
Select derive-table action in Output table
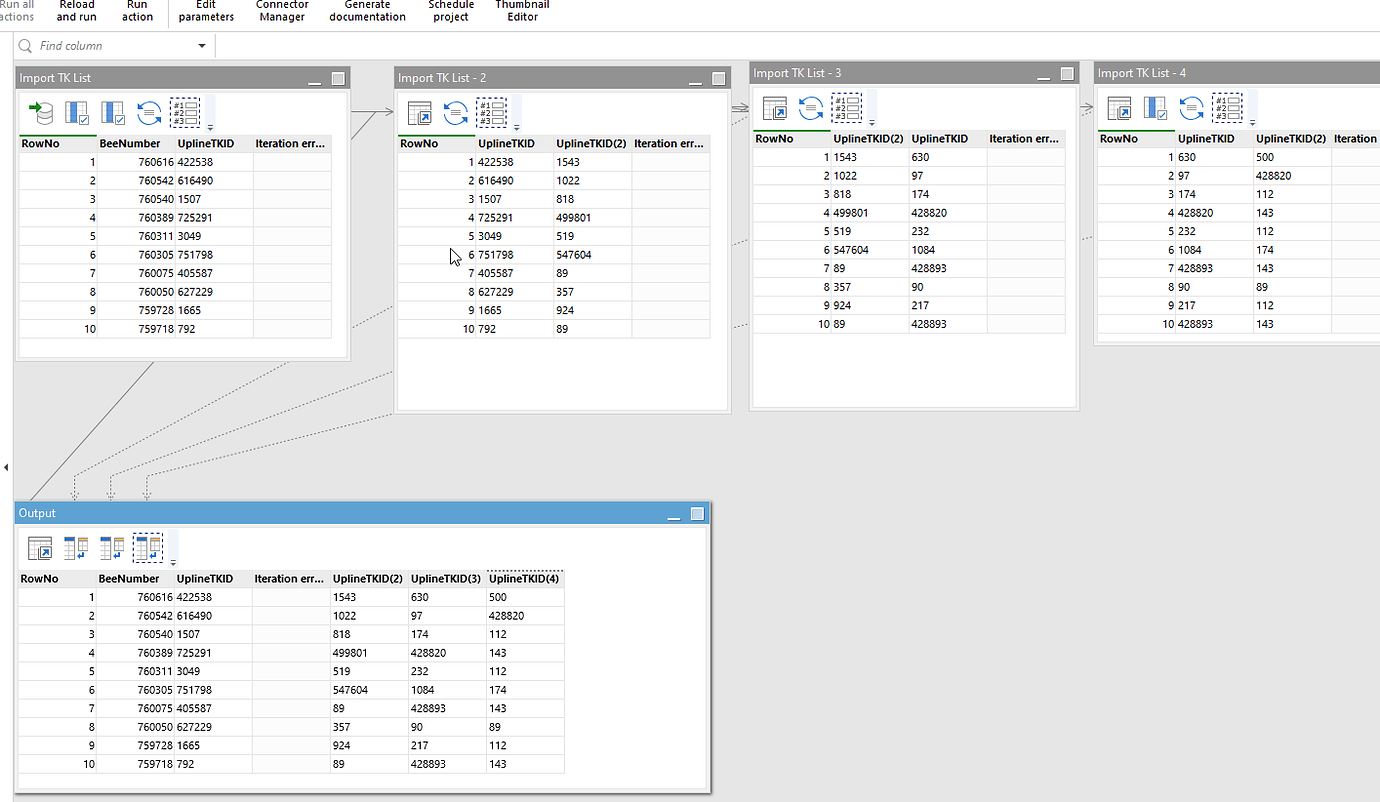(40, 547)
